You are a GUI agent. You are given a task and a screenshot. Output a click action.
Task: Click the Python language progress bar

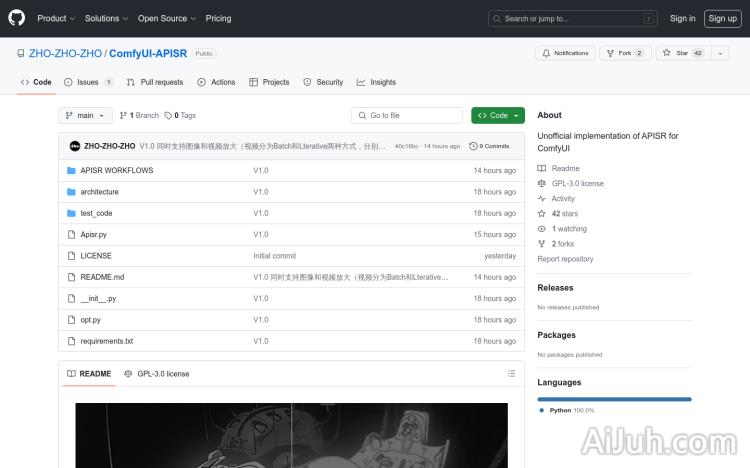614,399
